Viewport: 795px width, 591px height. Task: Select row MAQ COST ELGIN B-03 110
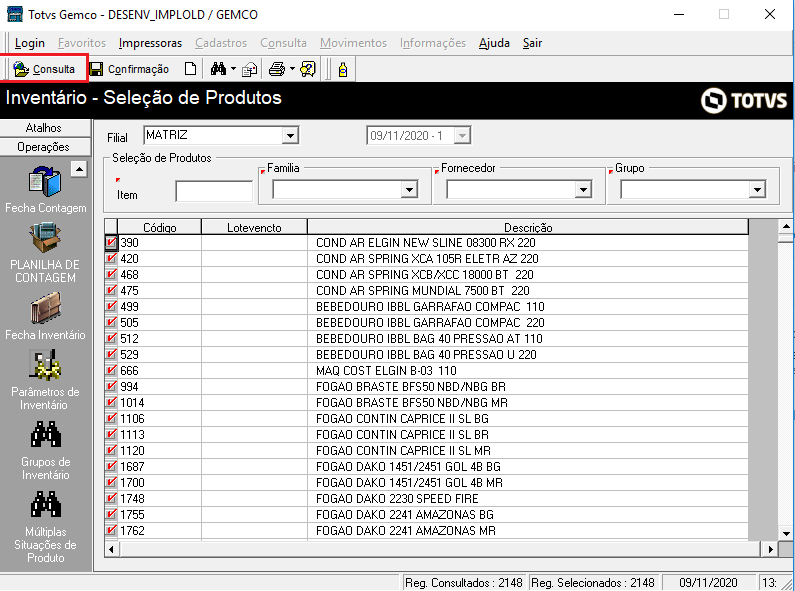click(426, 371)
